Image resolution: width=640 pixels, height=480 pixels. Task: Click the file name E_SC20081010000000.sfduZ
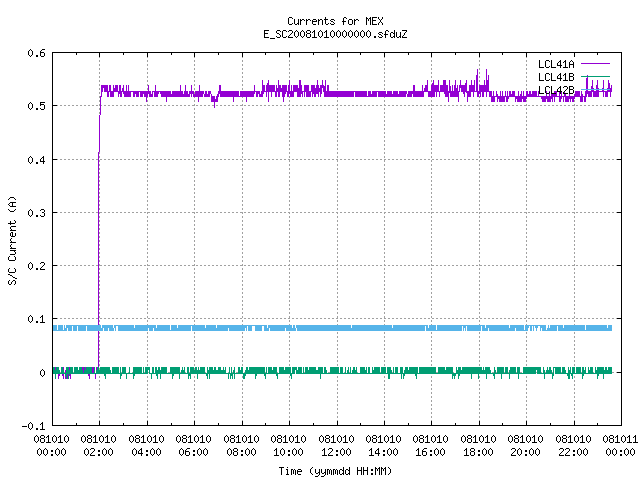point(335,34)
